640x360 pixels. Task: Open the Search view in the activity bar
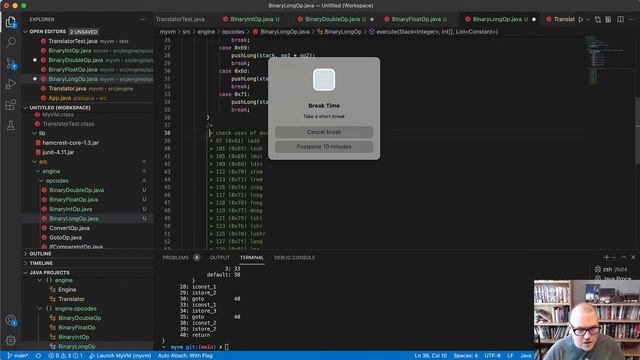tap(11, 42)
